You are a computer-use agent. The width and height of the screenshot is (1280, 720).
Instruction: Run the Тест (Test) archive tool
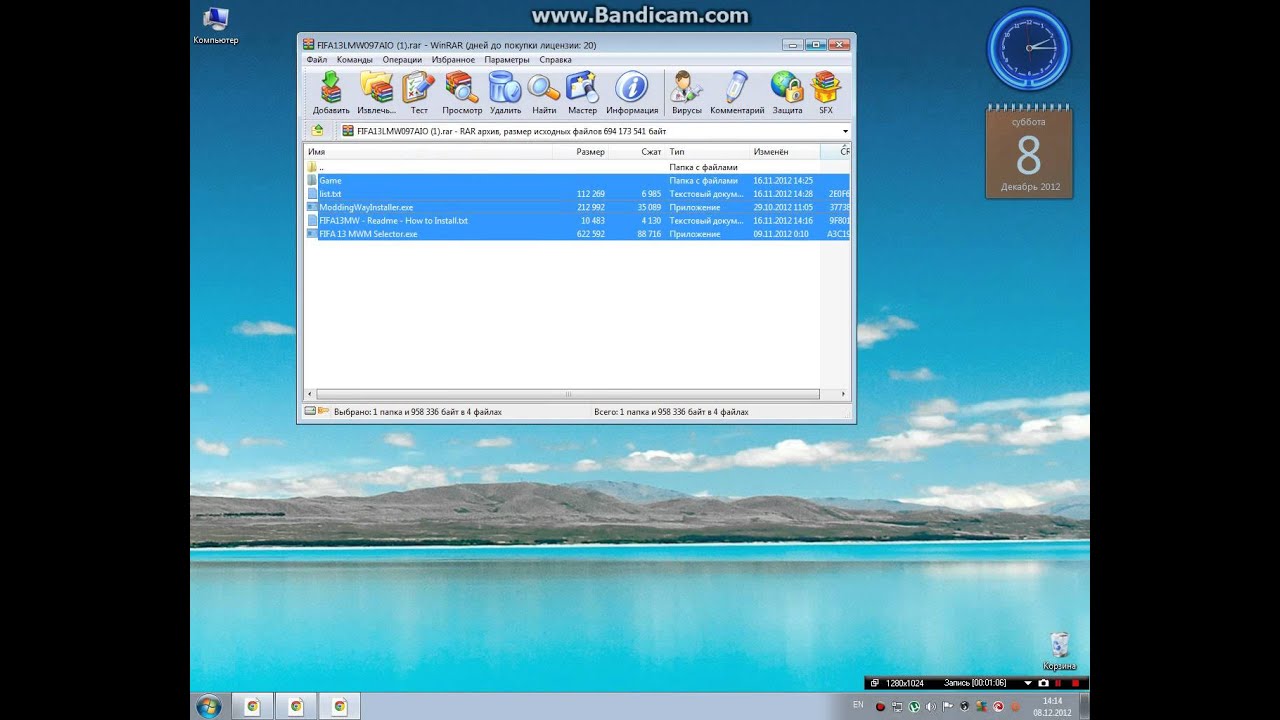(419, 93)
